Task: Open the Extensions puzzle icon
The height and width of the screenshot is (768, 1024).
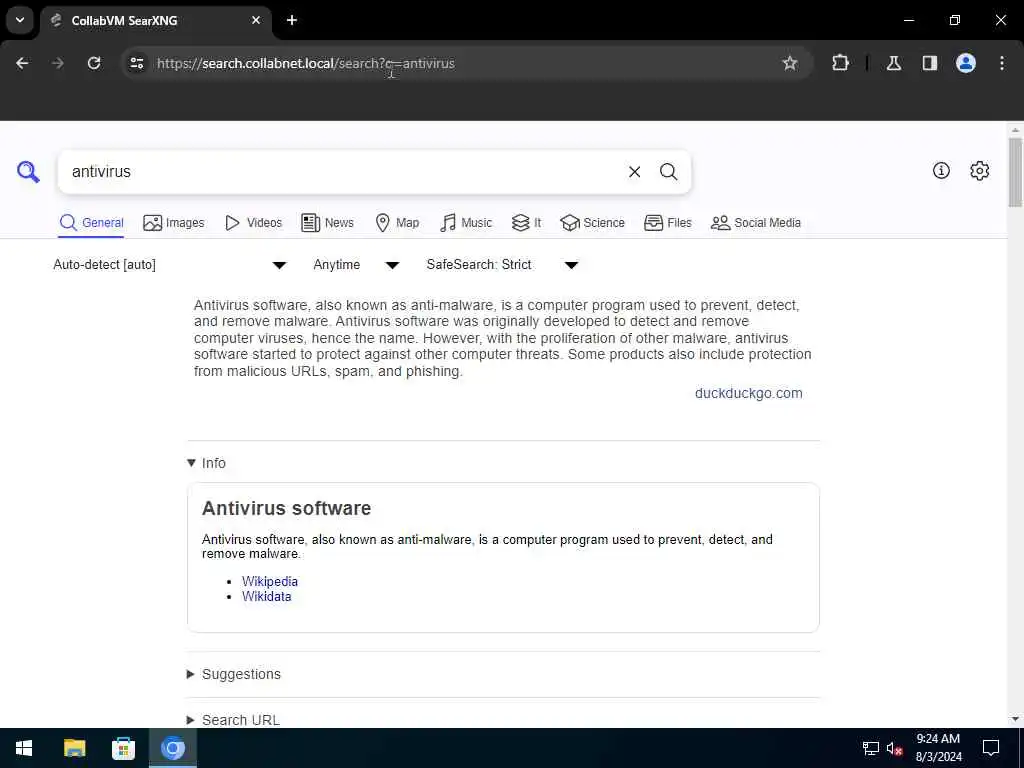Action: 840,63
